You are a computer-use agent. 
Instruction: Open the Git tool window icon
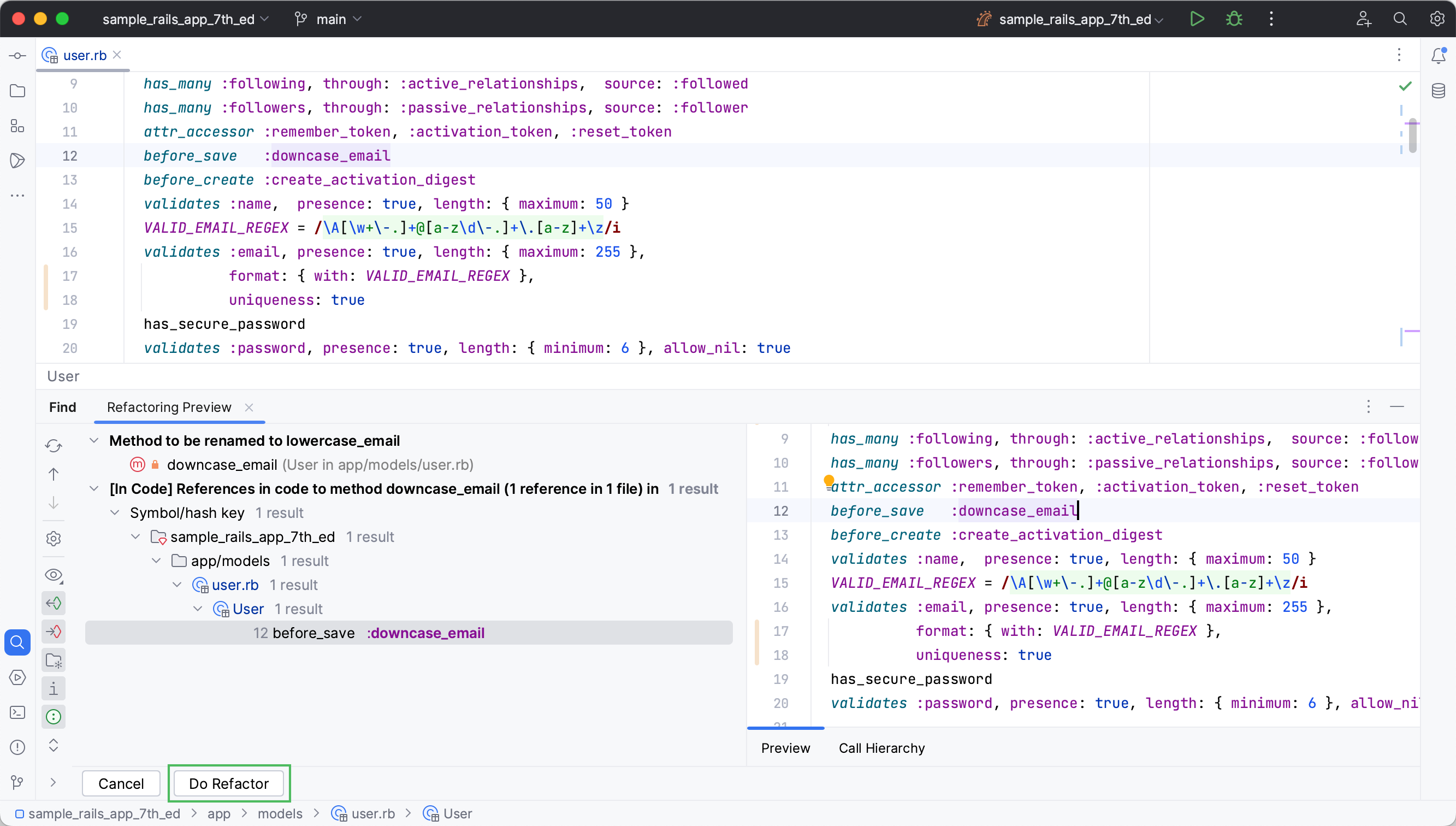tap(17, 783)
